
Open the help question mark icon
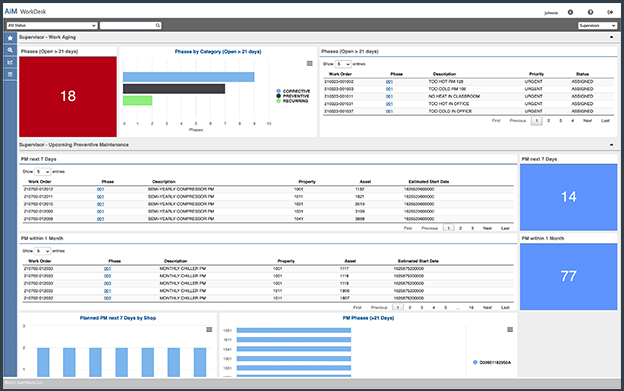coord(590,12)
